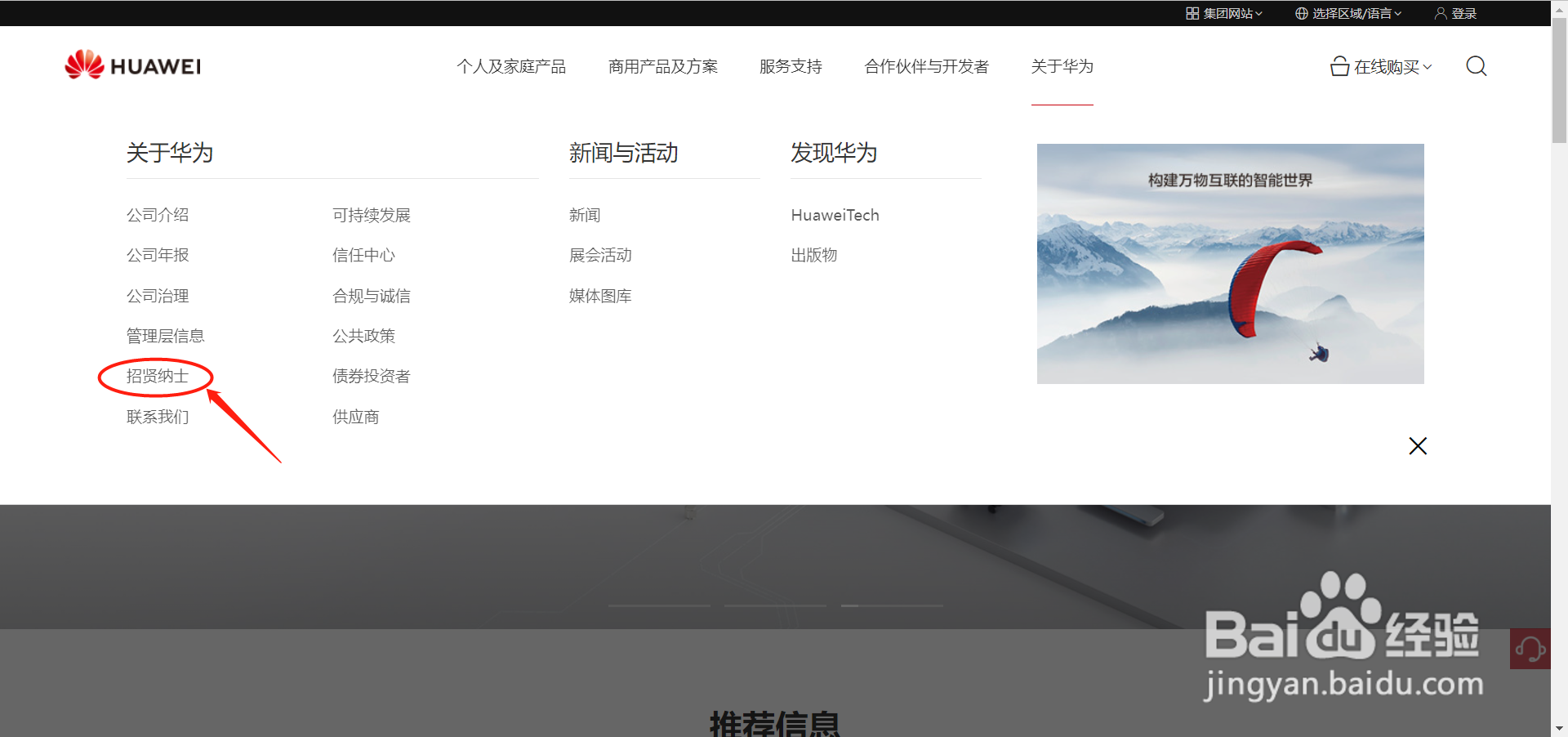Viewport: 1568px width, 737px height.
Task: Open 媒体图库 link
Action: [600, 296]
